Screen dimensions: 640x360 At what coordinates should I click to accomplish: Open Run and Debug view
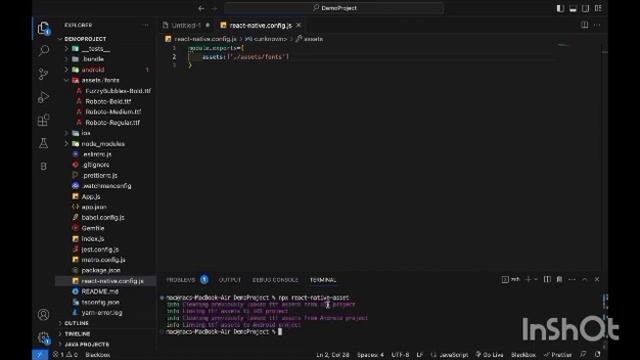[43, 97]
